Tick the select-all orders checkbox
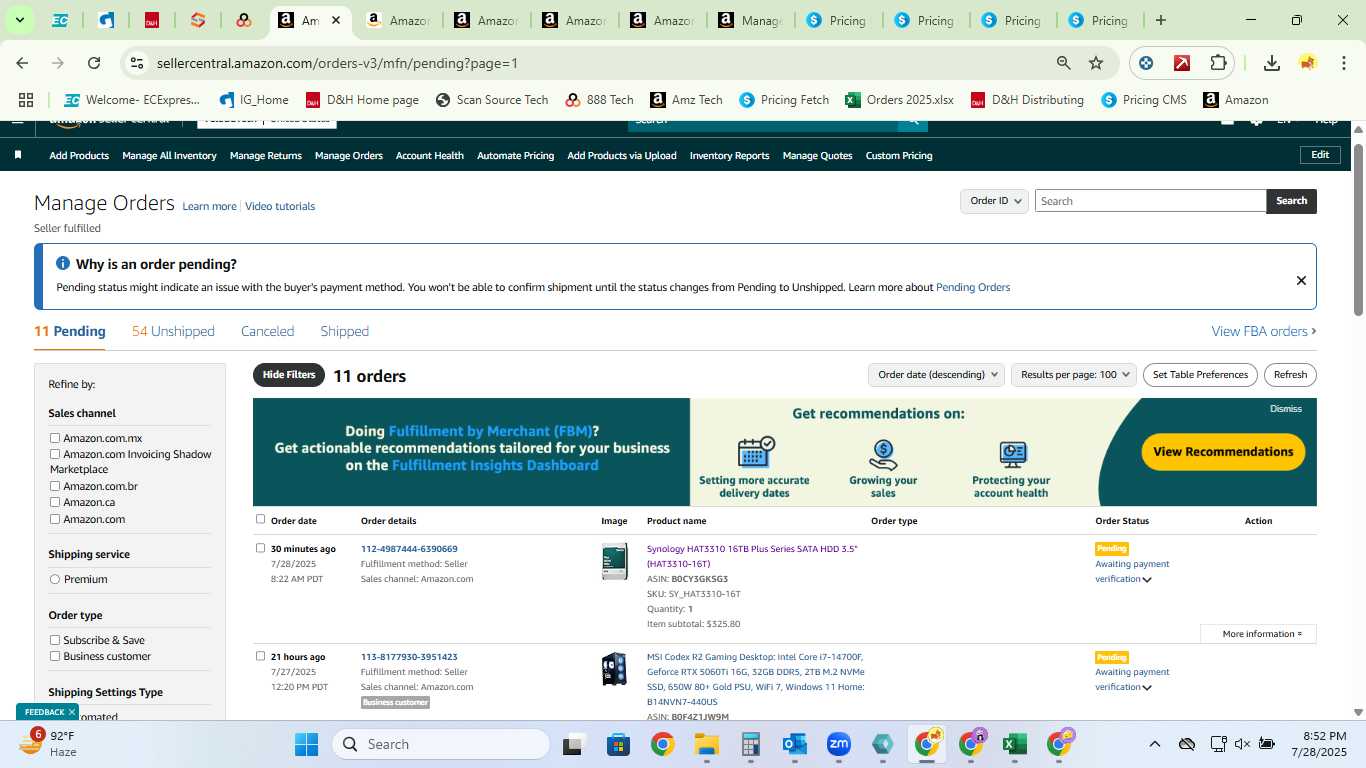 coord(261,519)
